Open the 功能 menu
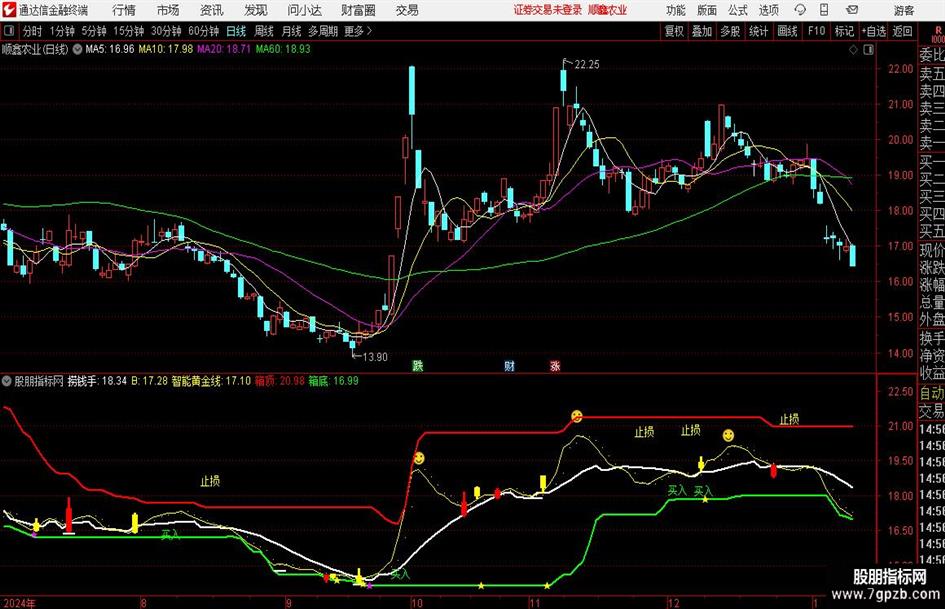The height and width of the screenshot is (609, 945). pyautogui.click(x=676, y=10)
